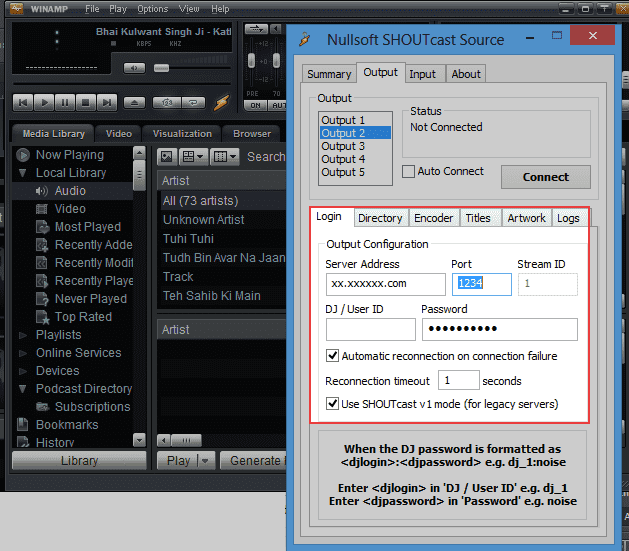Screen dimensions: 629x551
Task: Toggle the equalizer AUTO button
Action: 278,105
